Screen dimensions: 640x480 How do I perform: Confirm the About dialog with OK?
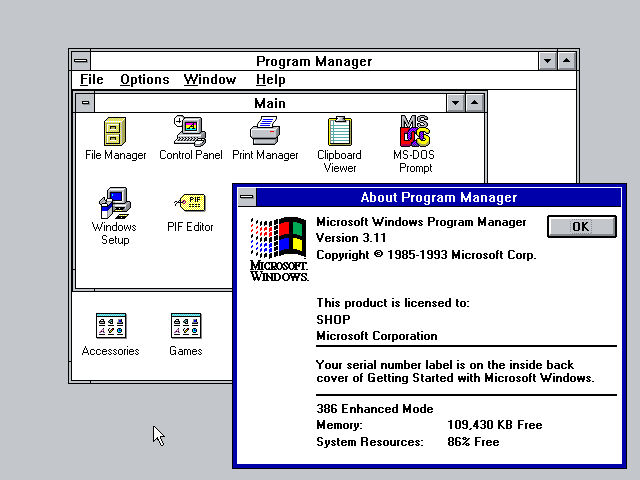pyautogui.click(x=582, y=227)
